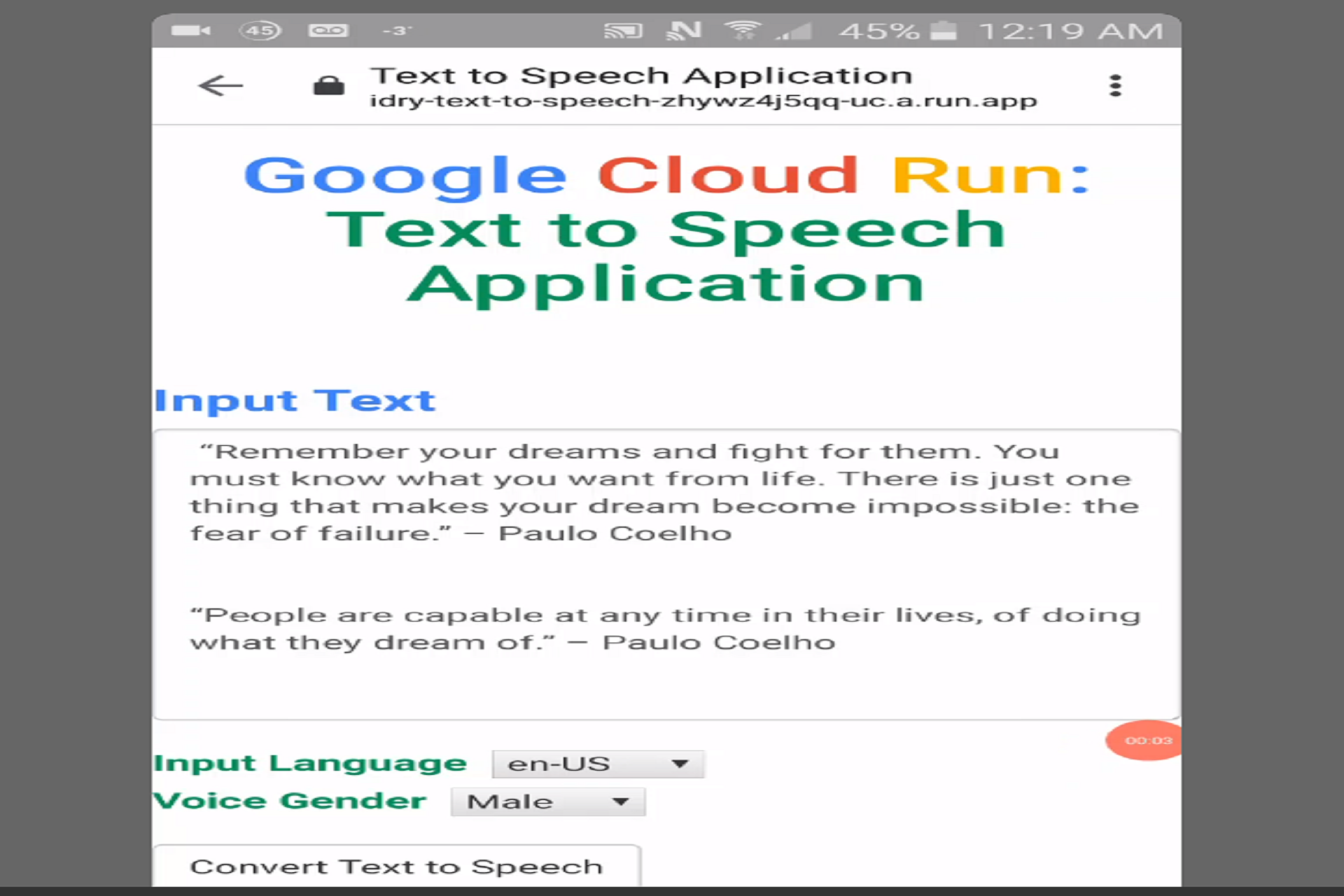1344x896 pixels.
Task: Click the Input Language label
Action: click(310, 763)
